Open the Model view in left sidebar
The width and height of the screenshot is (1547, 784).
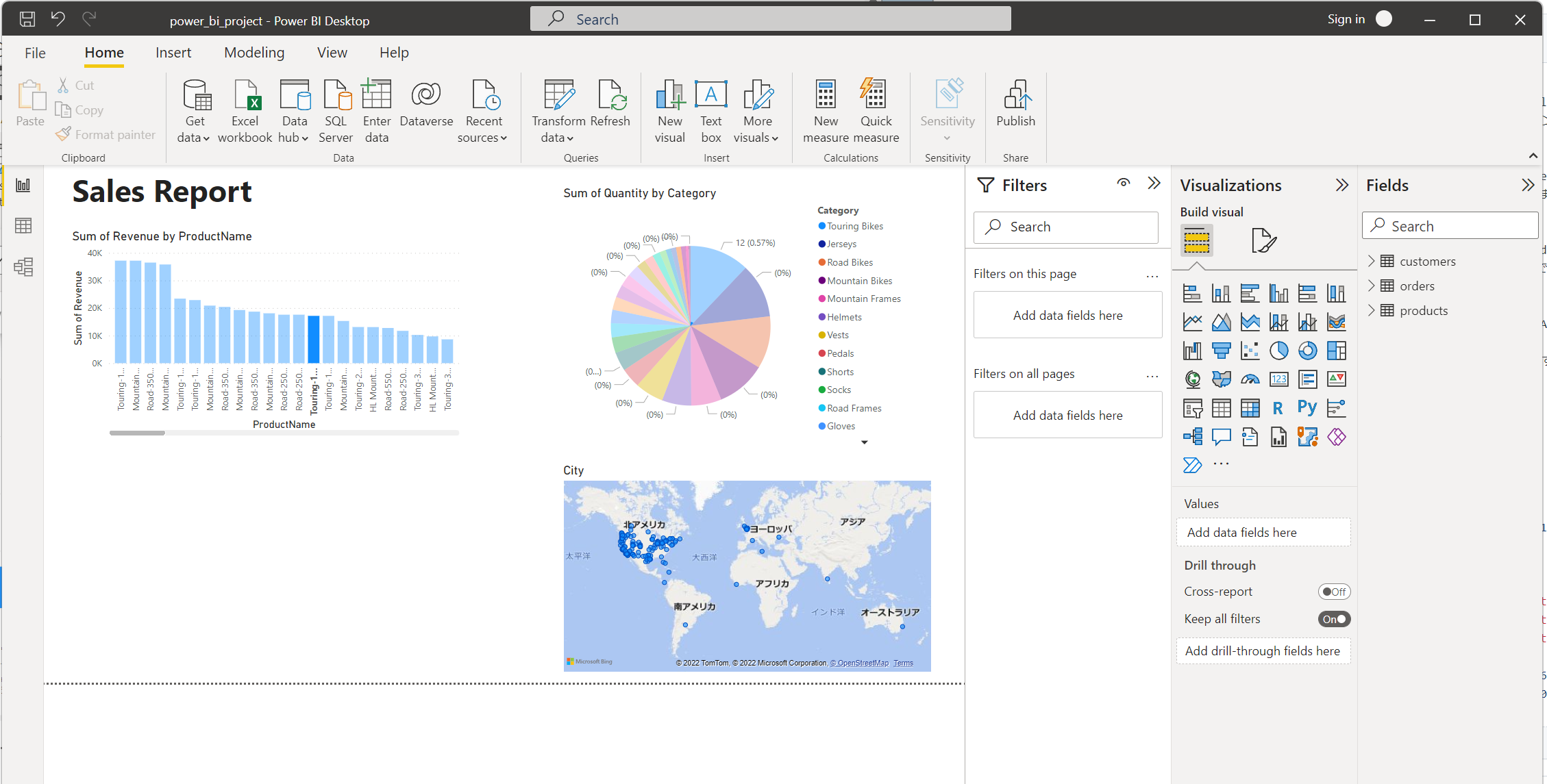pyautogui.click(x=23, y=266)
